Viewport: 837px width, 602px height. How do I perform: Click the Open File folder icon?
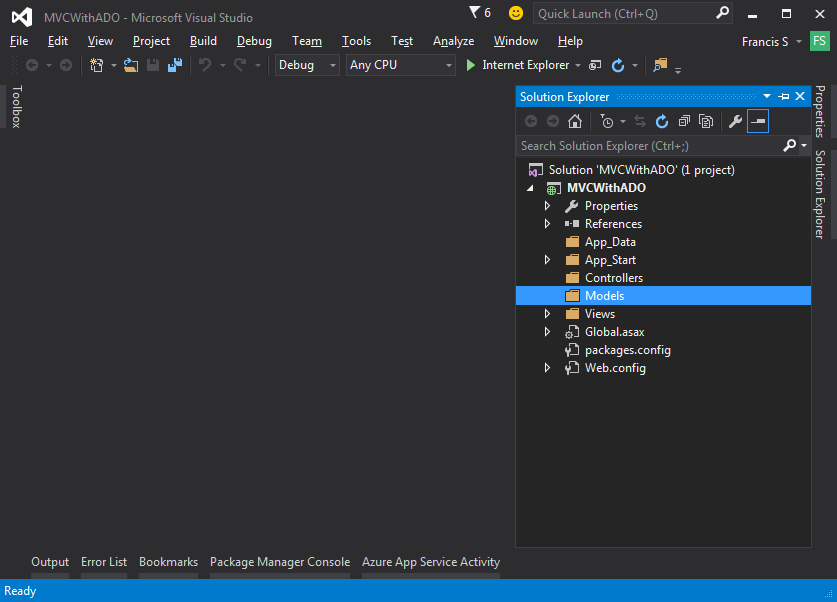point(131,65)
